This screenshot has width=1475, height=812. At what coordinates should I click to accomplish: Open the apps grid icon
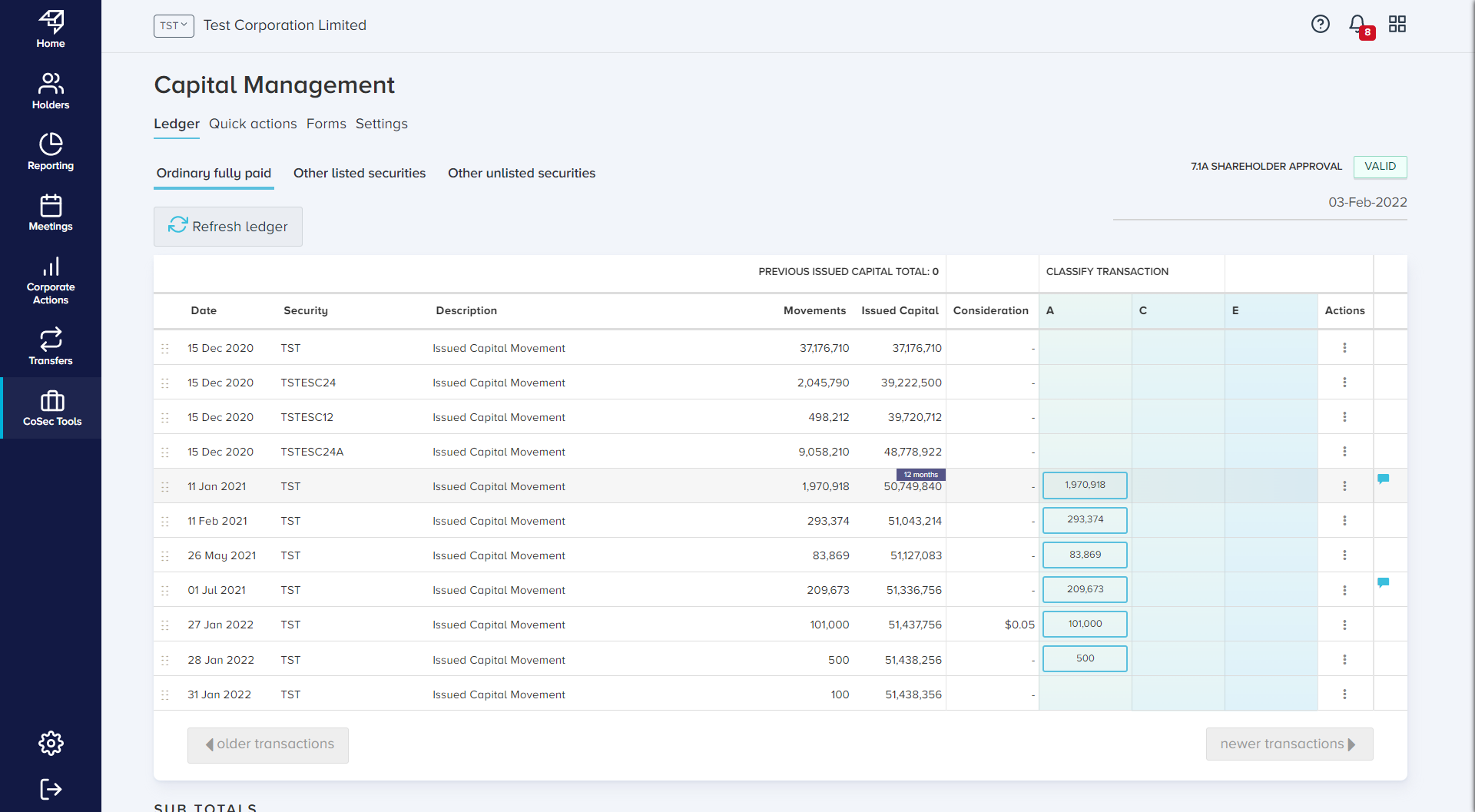click(1397, 24)
